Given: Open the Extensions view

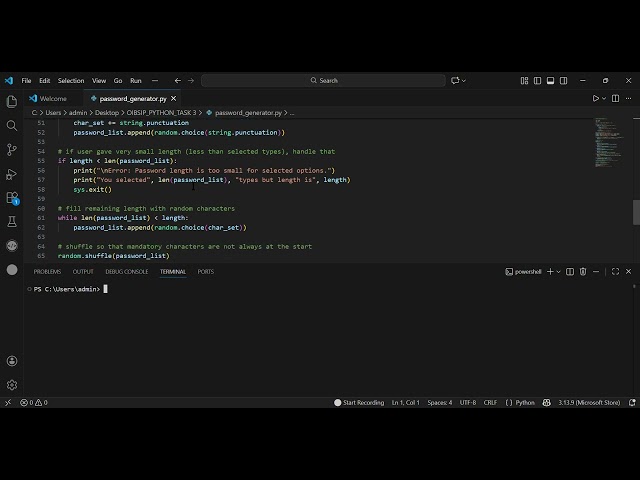Looking at the screenshot, I should pyautogui.click(x=12, y=198).
